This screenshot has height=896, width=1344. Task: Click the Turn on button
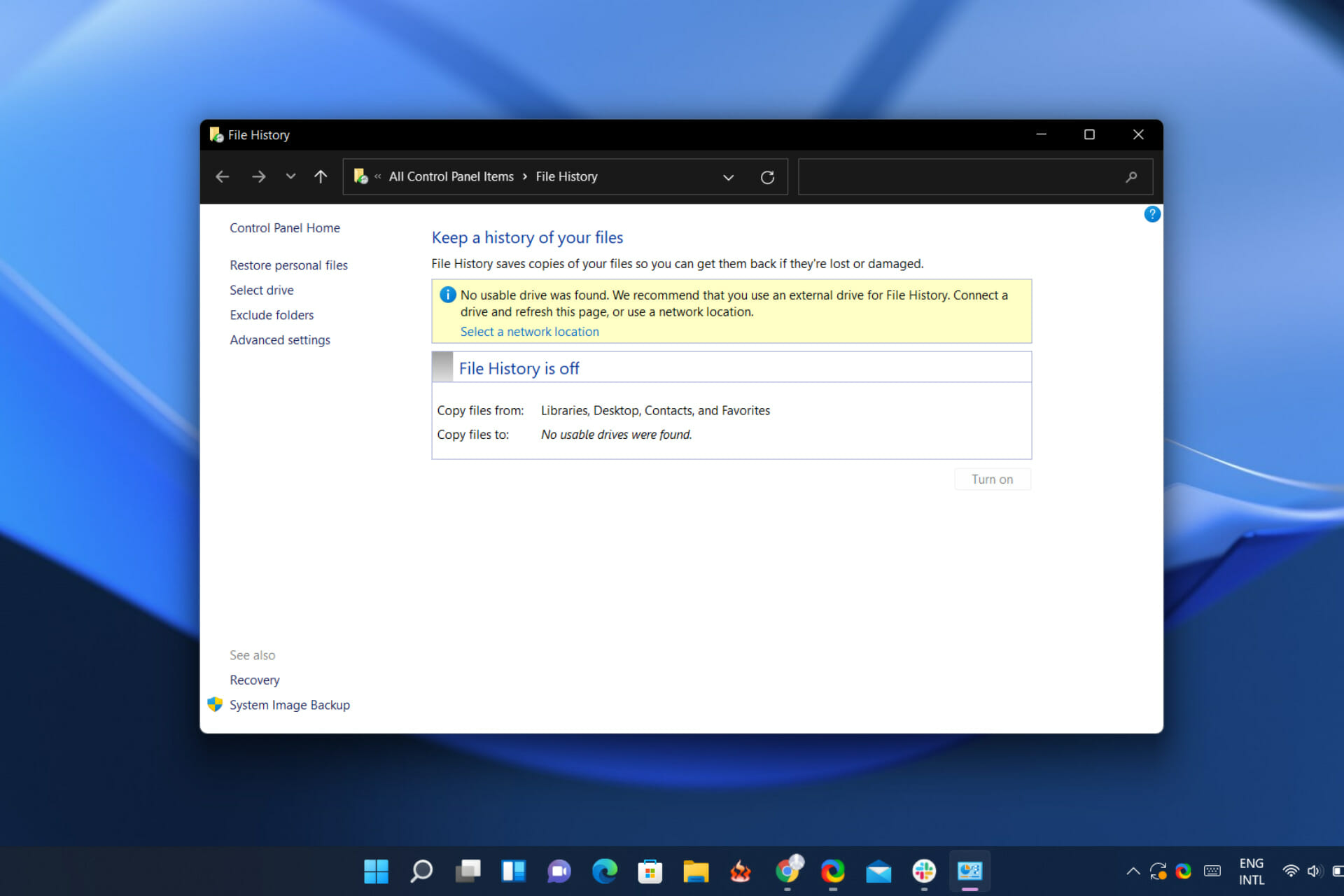coord(992,479)
